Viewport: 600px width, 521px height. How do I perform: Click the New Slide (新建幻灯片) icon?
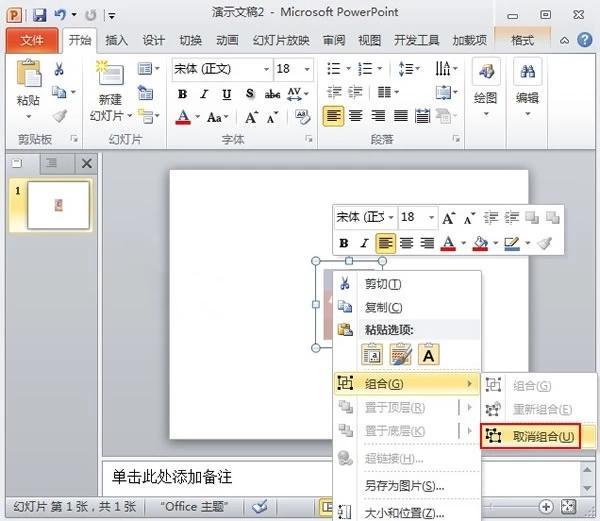point(110,72)
